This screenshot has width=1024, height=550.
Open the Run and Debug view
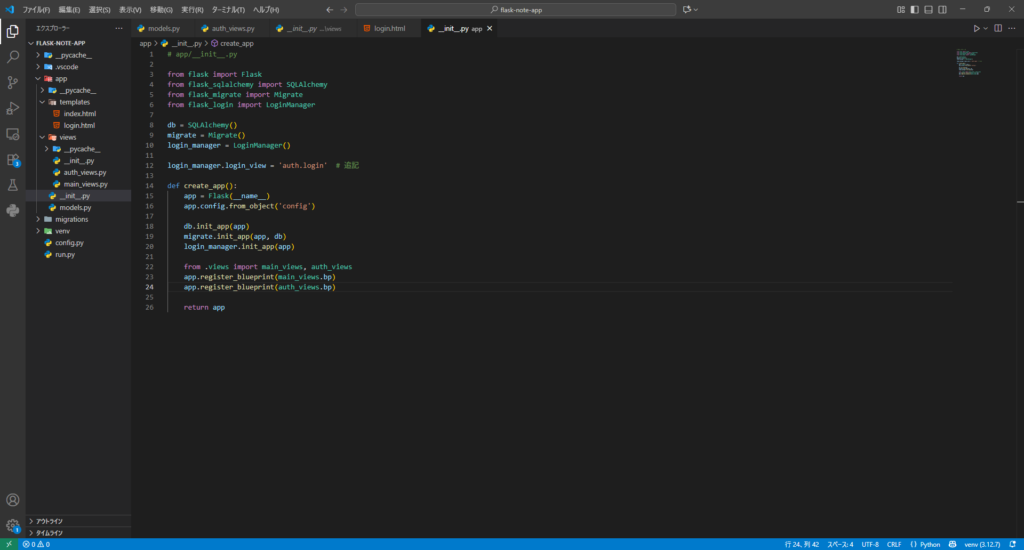[x=13, y=108]
